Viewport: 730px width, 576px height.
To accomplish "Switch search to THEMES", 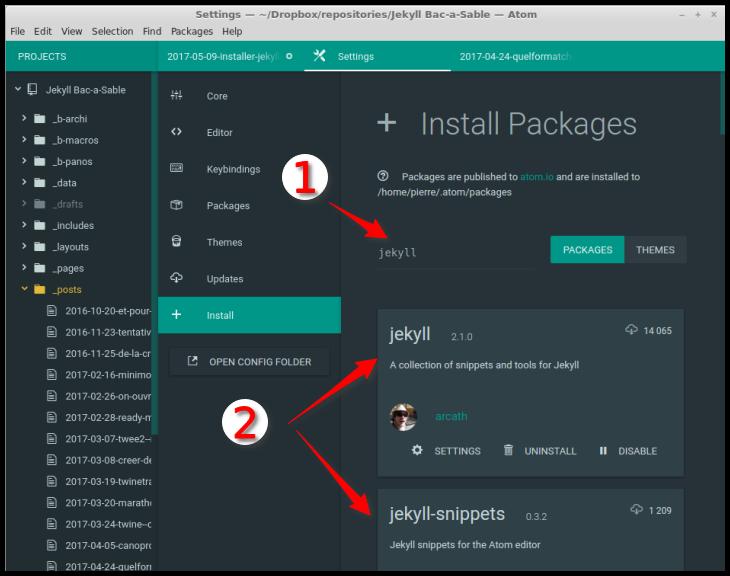I will pyautogui.click(x=655, y=250).
